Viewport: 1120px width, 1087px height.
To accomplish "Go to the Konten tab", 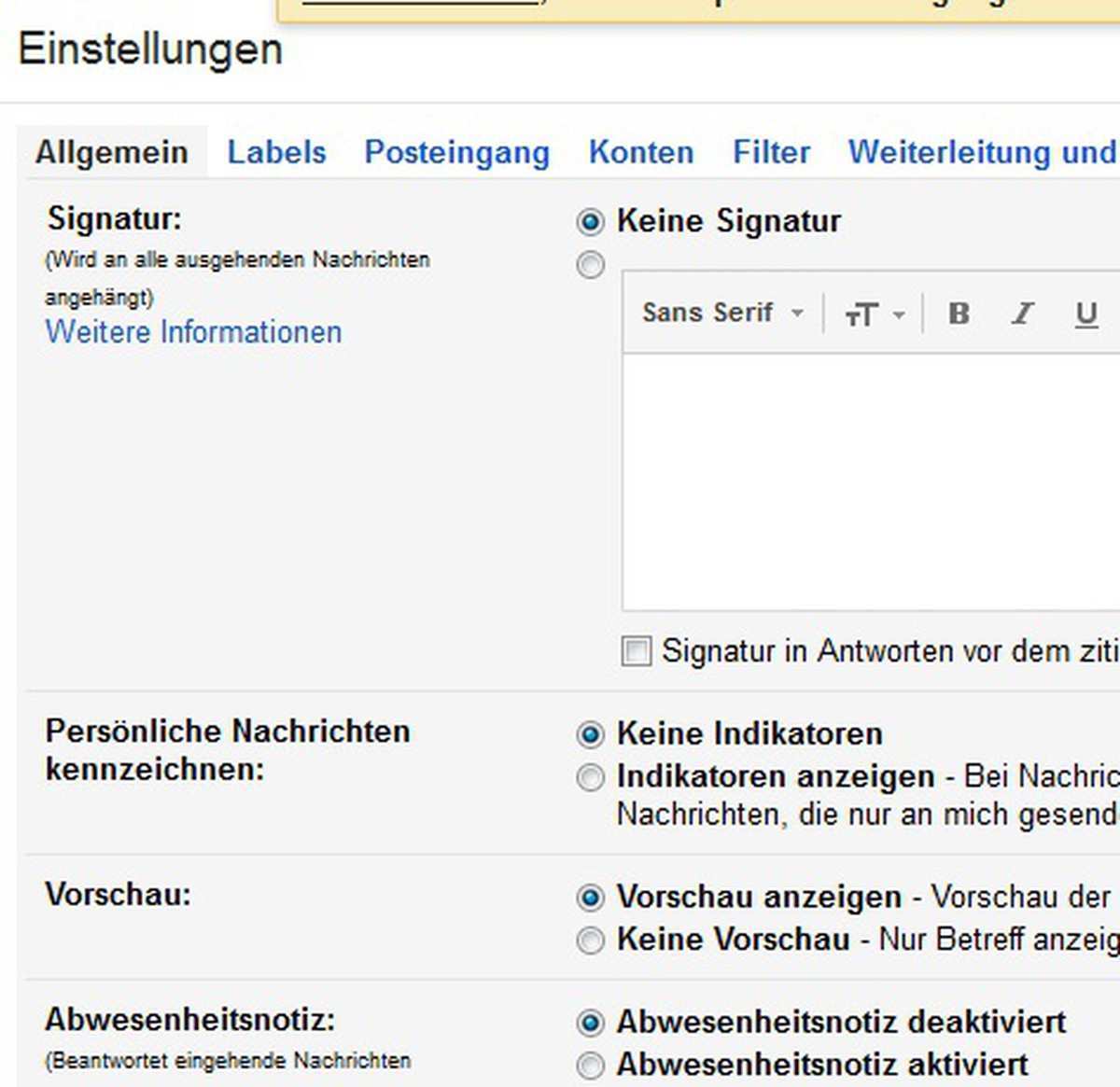I will click(640, 152).
